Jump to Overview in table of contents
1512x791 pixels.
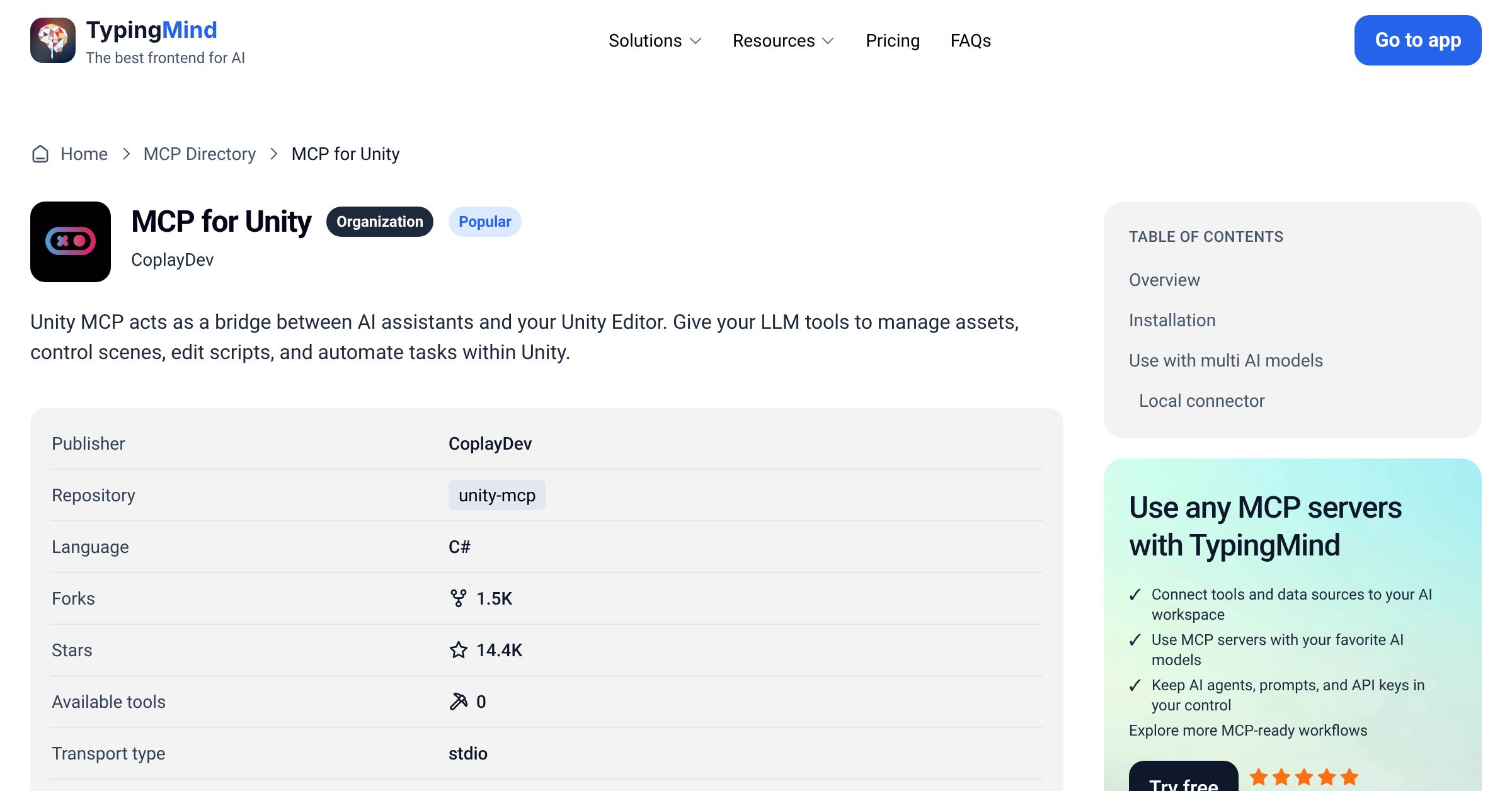tap(1164, 280)
